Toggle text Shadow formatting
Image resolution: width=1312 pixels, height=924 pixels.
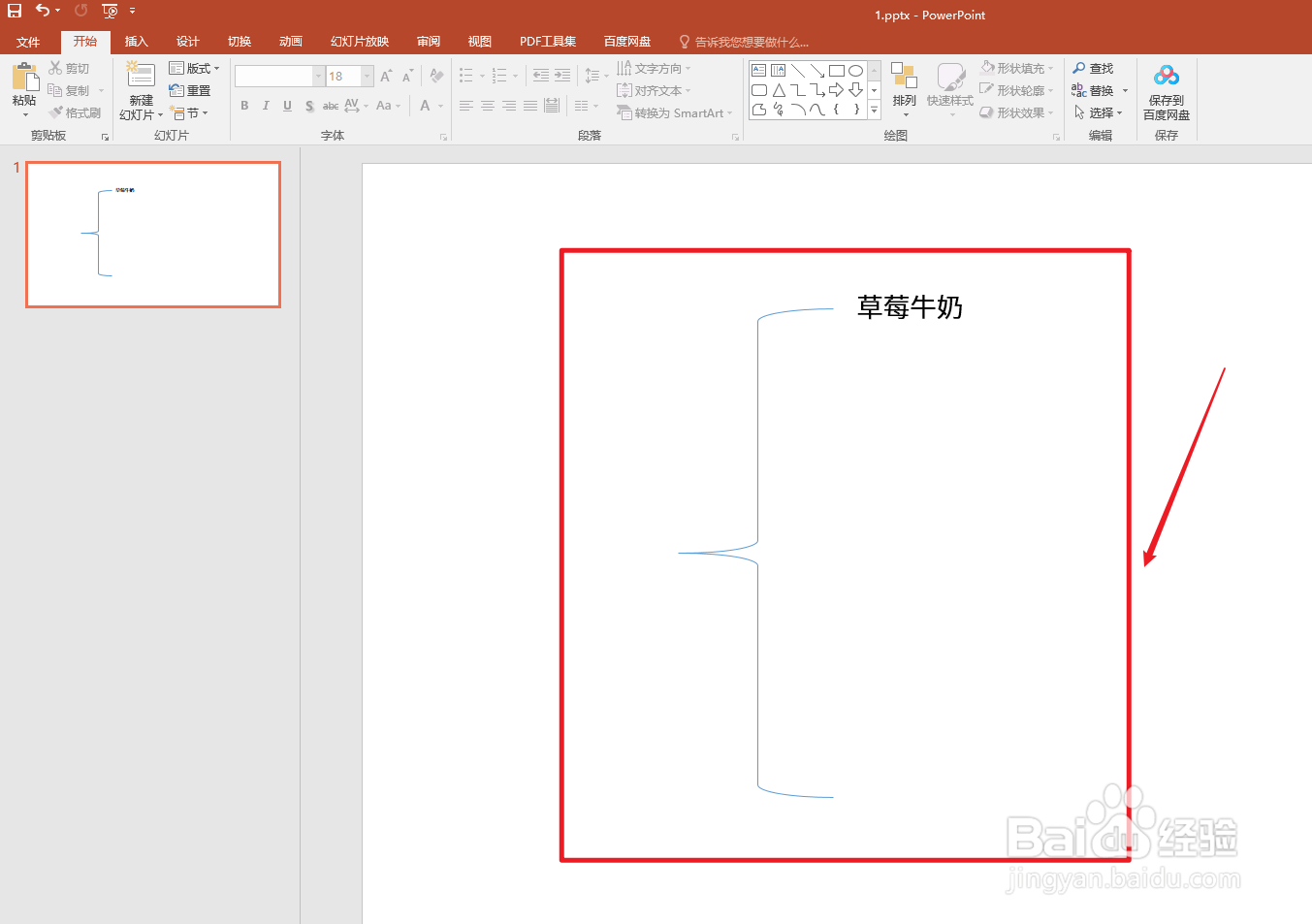pos(309,106)
